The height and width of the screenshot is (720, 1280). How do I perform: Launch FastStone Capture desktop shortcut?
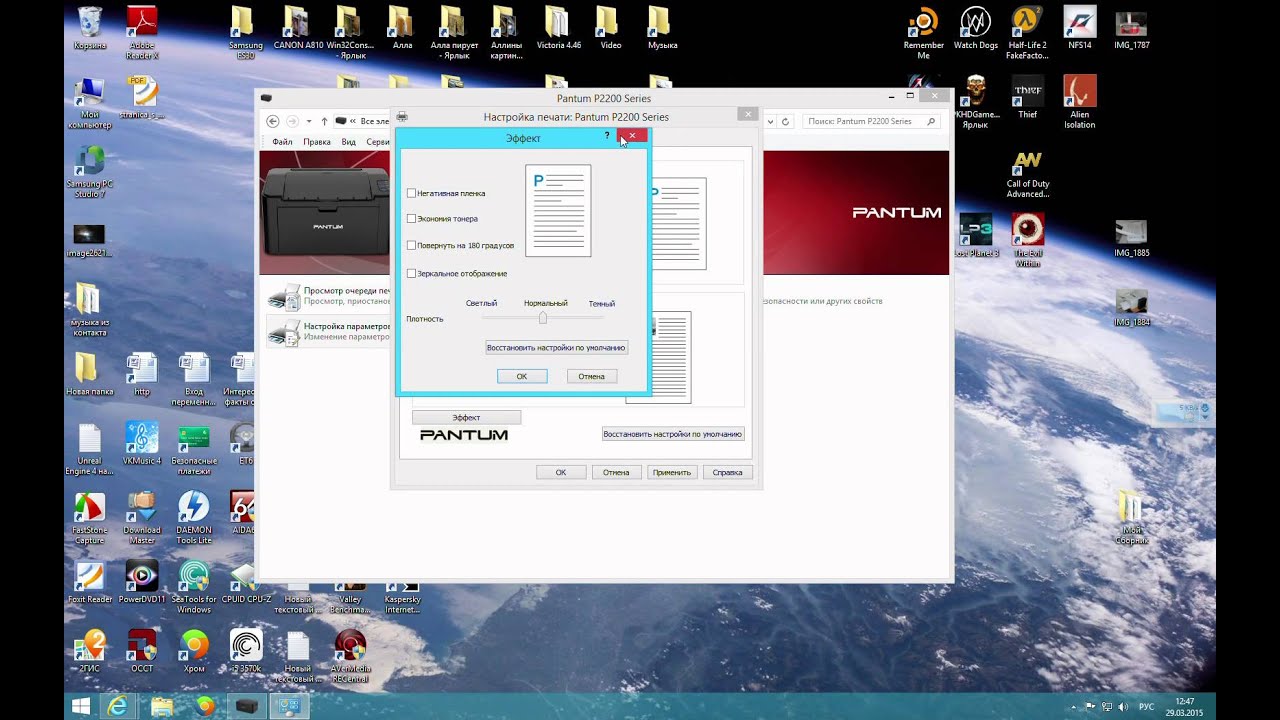click(89, 517)
